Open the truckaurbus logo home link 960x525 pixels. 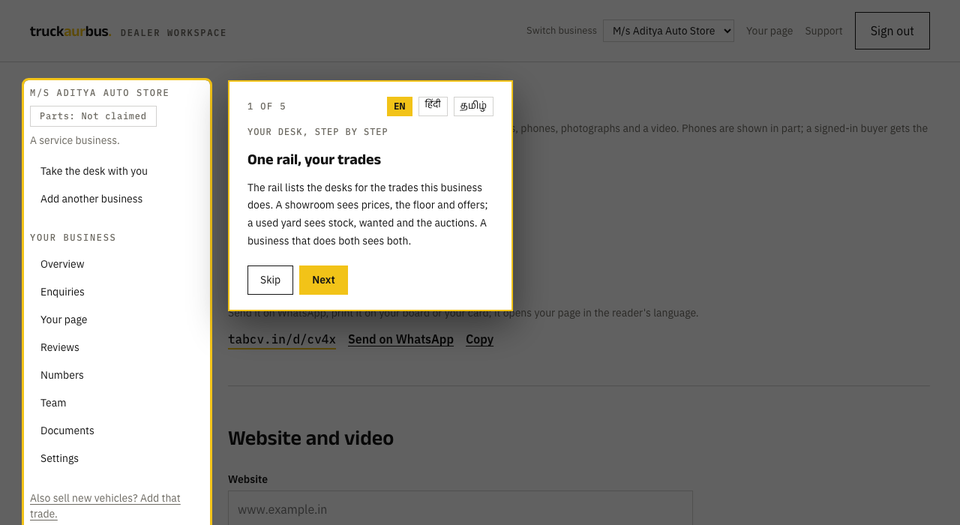tap(70, 31)
